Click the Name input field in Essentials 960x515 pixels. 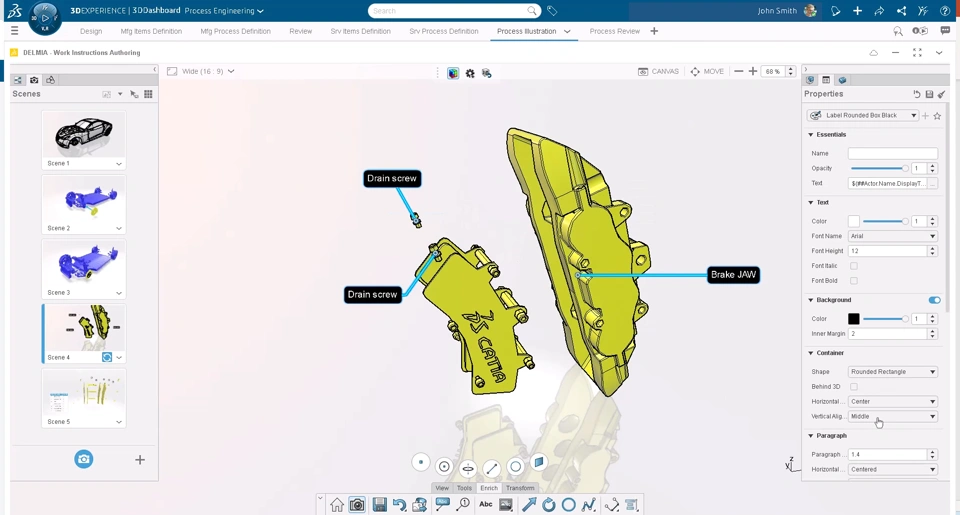[x=893, y=154]
